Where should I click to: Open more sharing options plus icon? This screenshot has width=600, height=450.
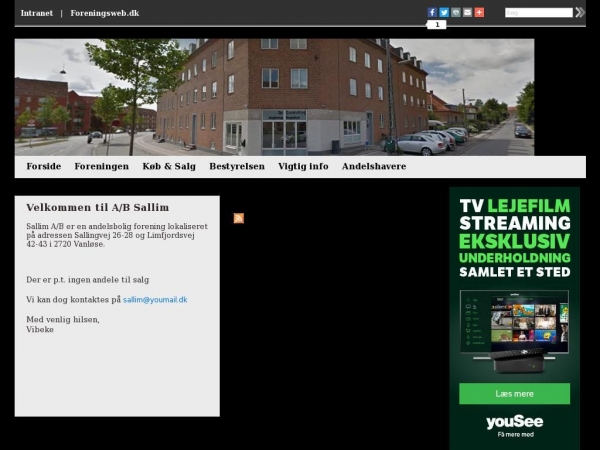coord(479,12)
